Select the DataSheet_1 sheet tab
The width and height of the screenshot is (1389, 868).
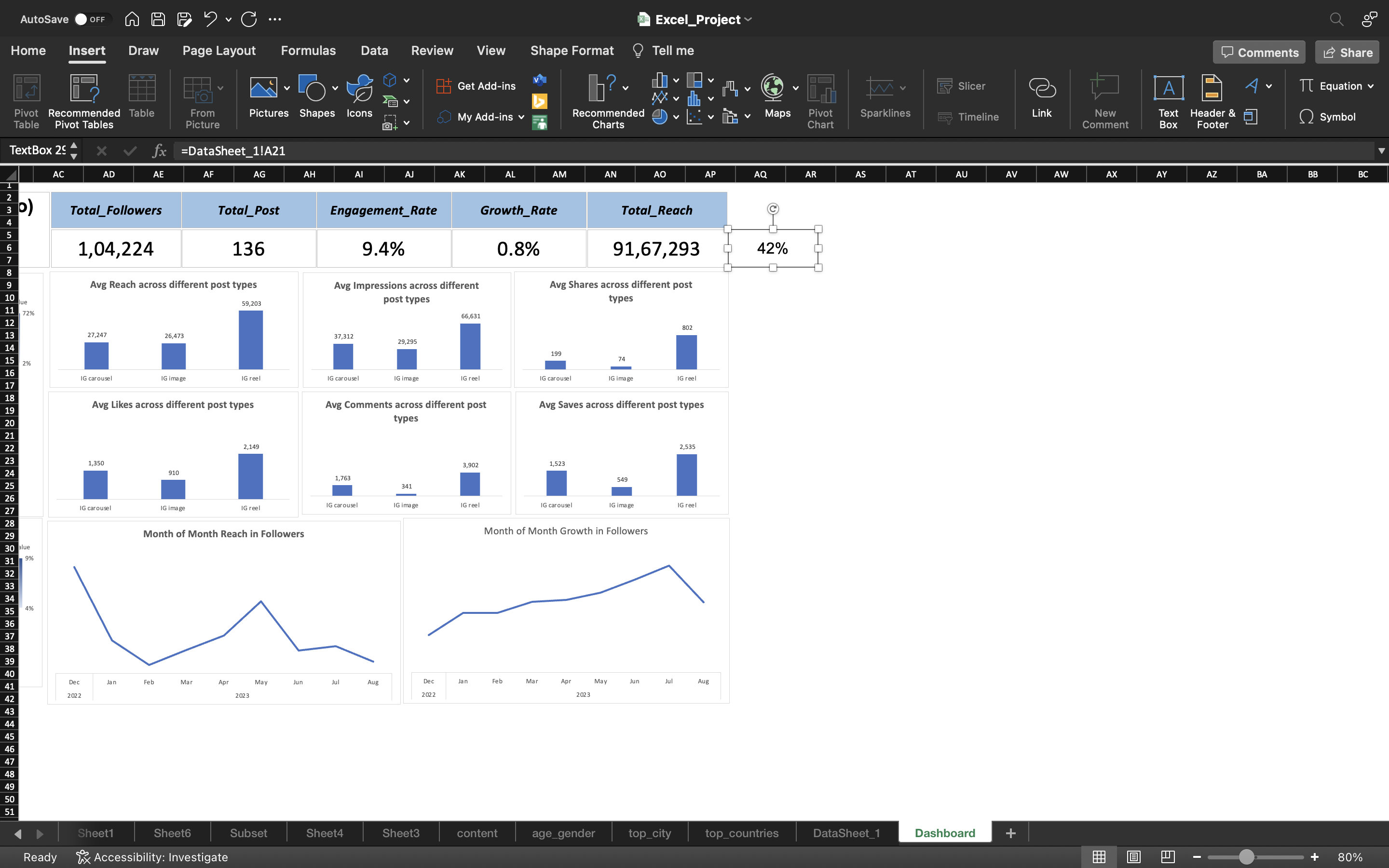846,833
